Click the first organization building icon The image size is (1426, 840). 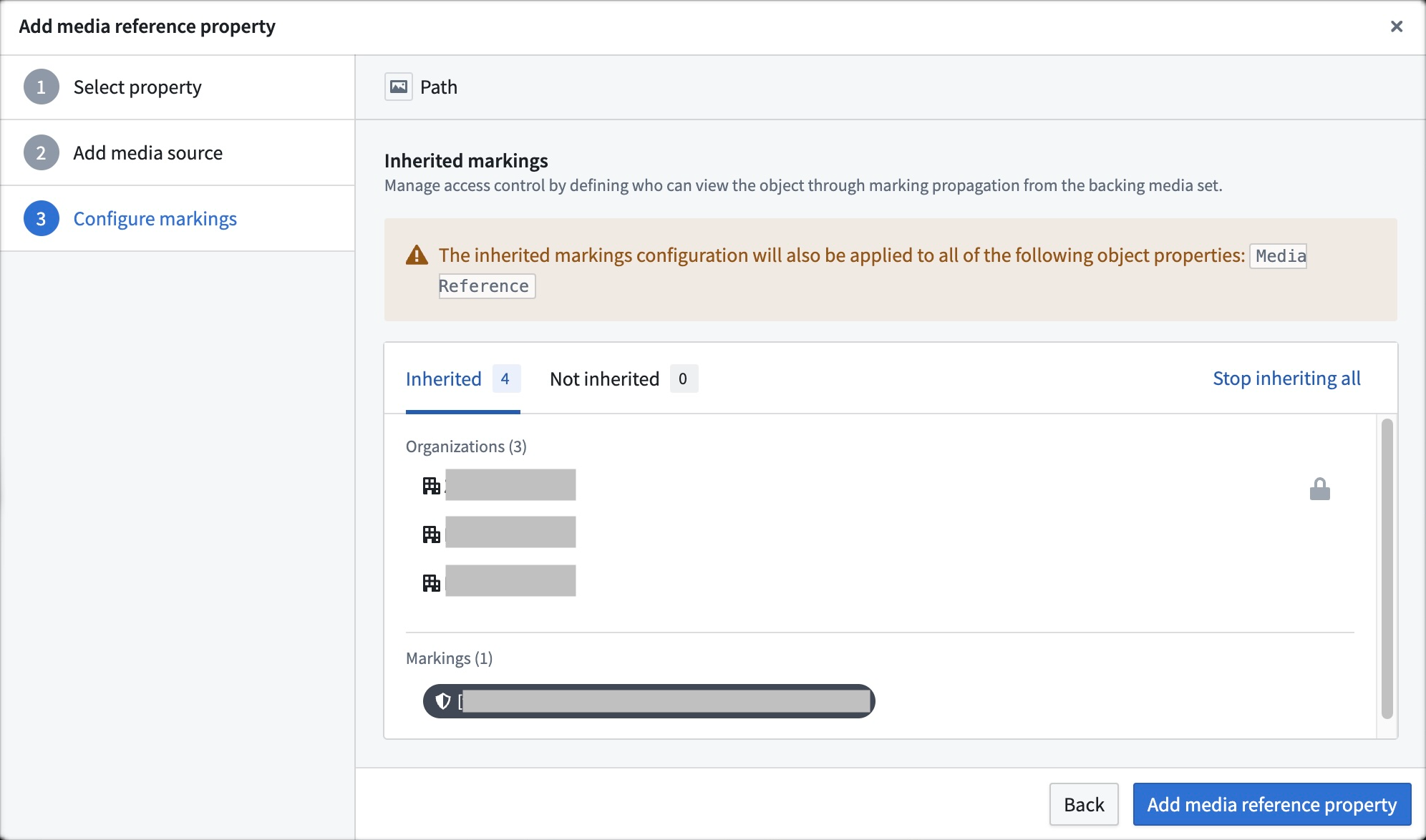tap(431, 486)
